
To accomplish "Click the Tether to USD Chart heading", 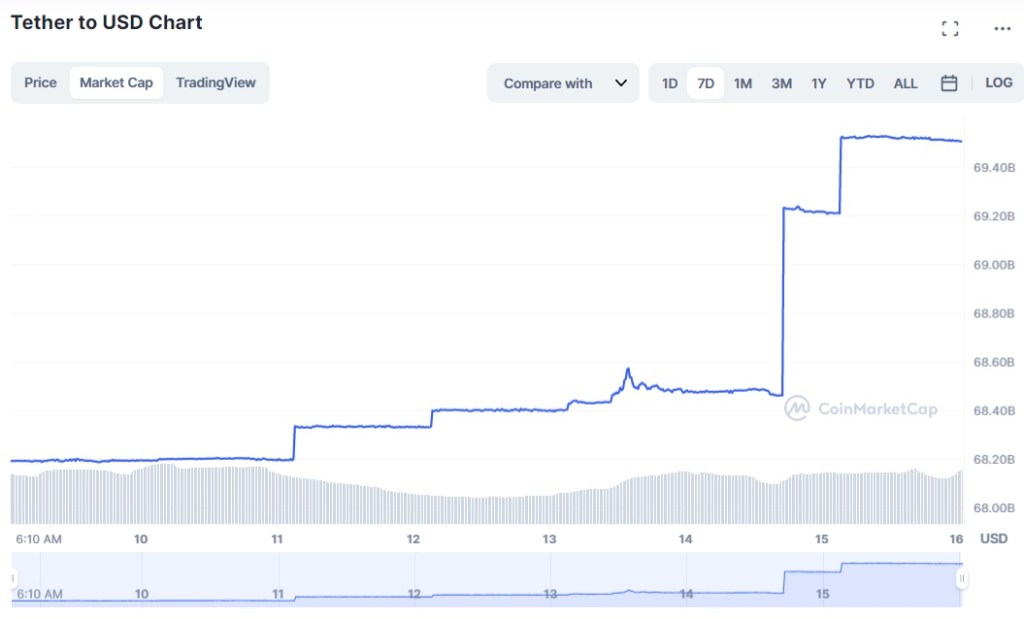I will [x=106, y=22].
